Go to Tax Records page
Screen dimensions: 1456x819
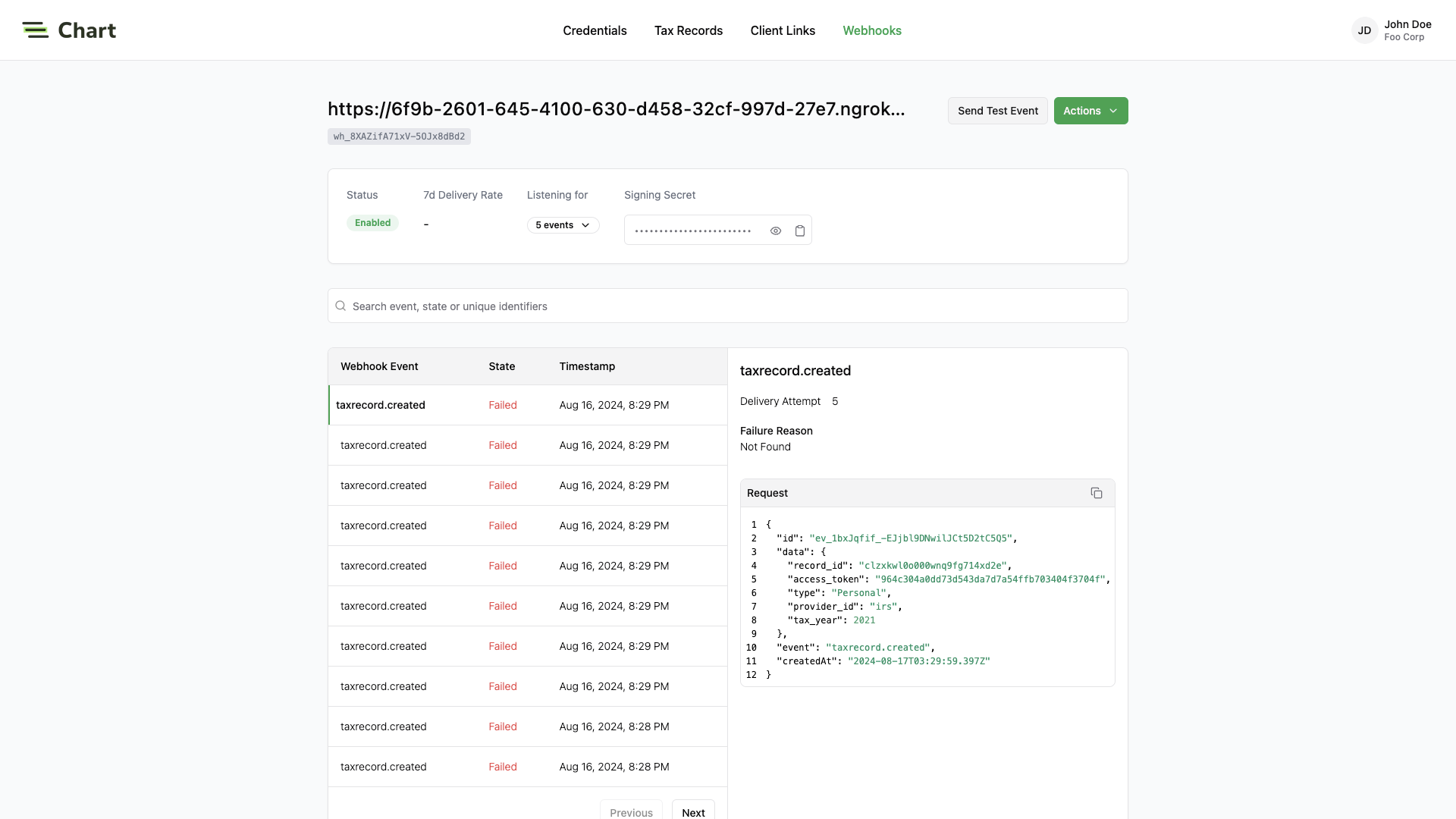tap(688, 30)
